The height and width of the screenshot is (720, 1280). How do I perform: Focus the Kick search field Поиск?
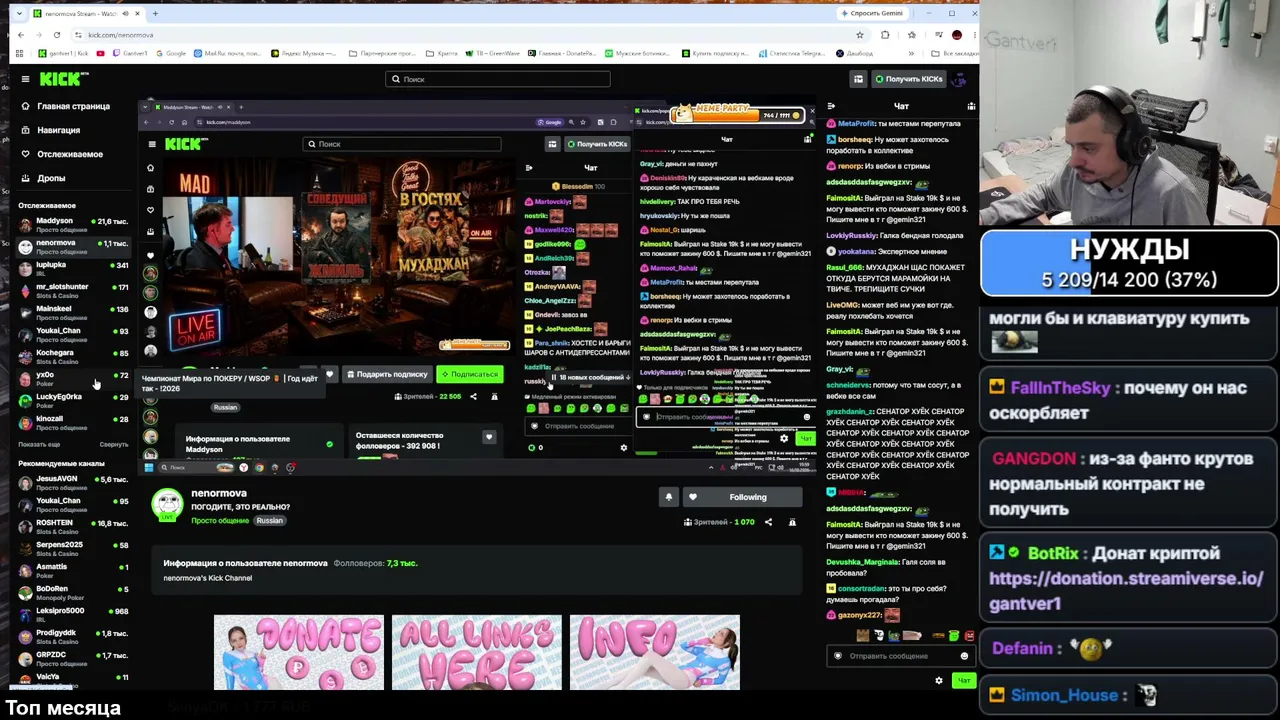[498, 79]
